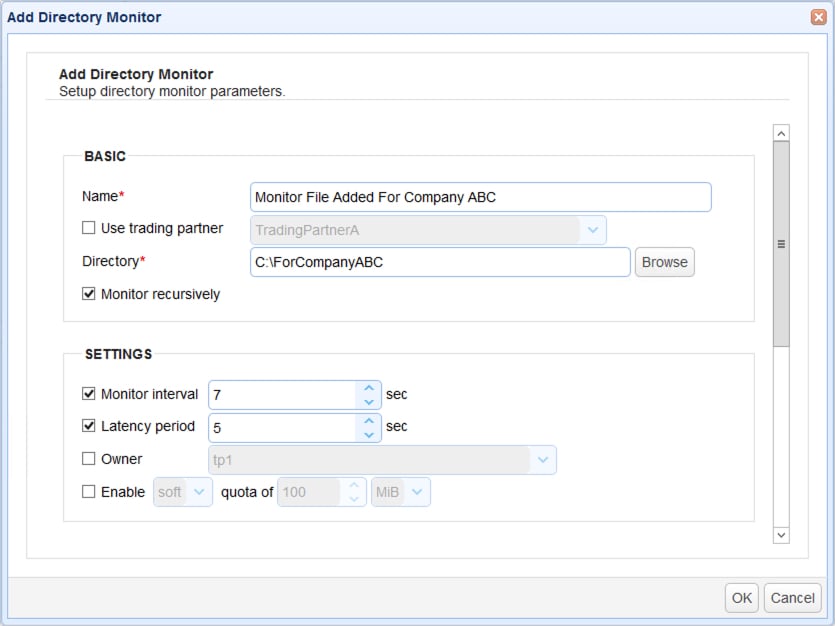Screen dimensions: 835x626
Task: Increase the Latency period using its up arrow
Action: [x=369, y=422]
